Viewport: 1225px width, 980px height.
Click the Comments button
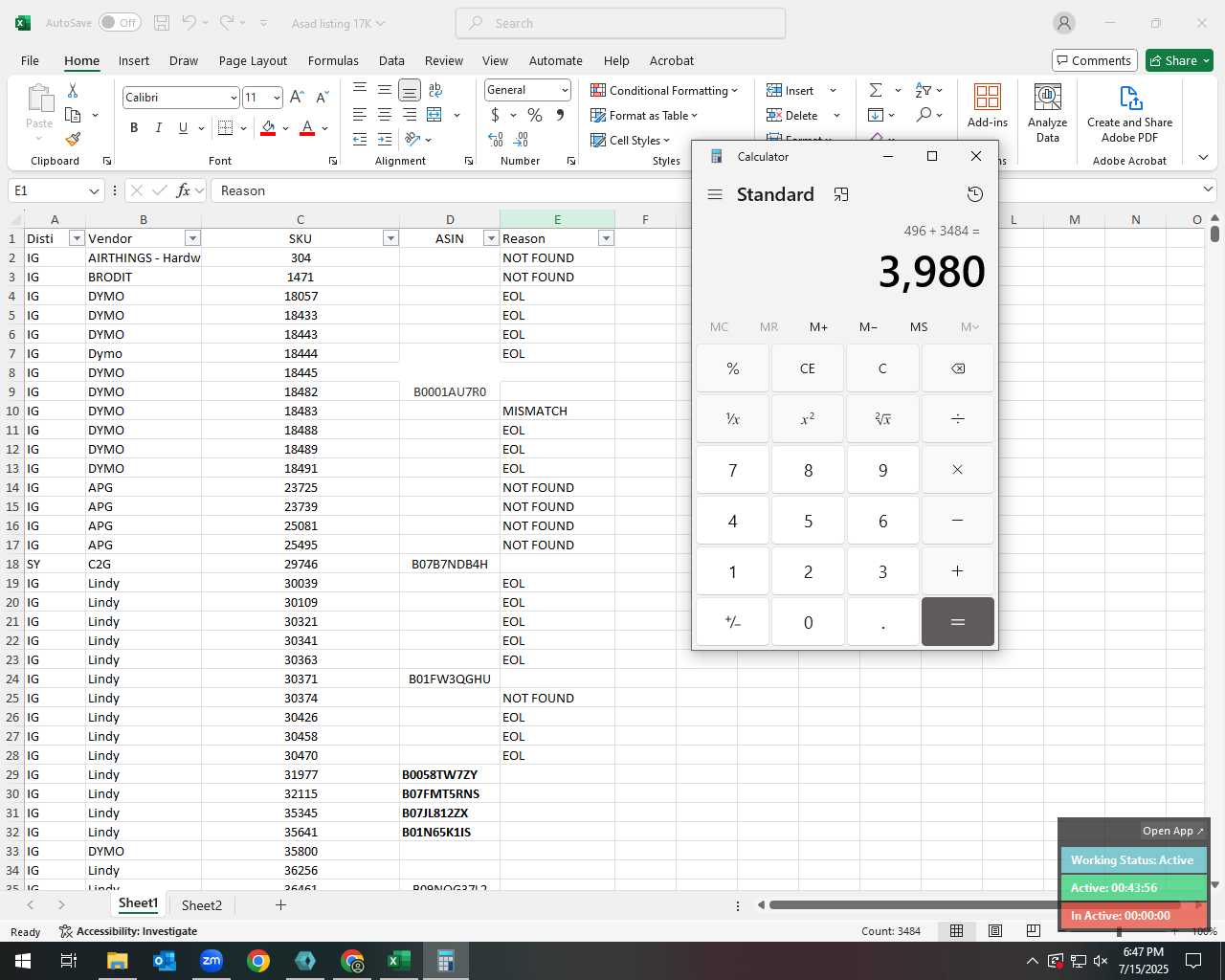[1094, 60]
